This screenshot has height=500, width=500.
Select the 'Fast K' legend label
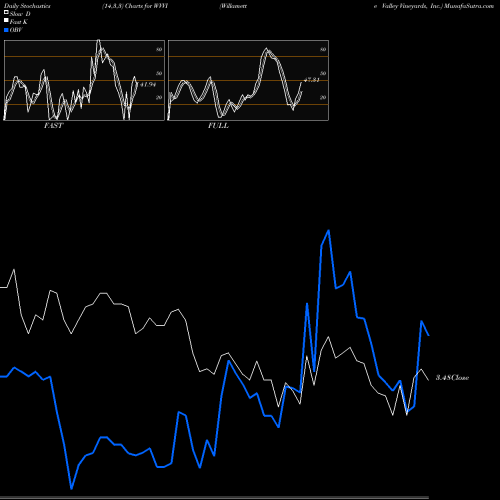point(19,22)
